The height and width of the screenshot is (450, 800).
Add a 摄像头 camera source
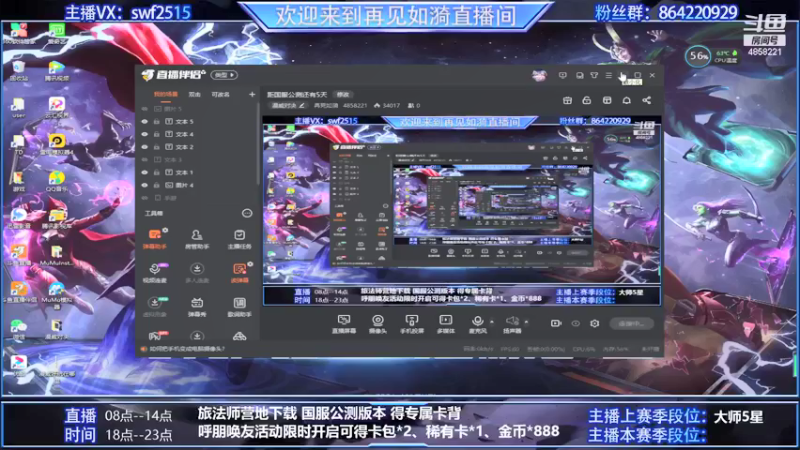coord(378,323)
